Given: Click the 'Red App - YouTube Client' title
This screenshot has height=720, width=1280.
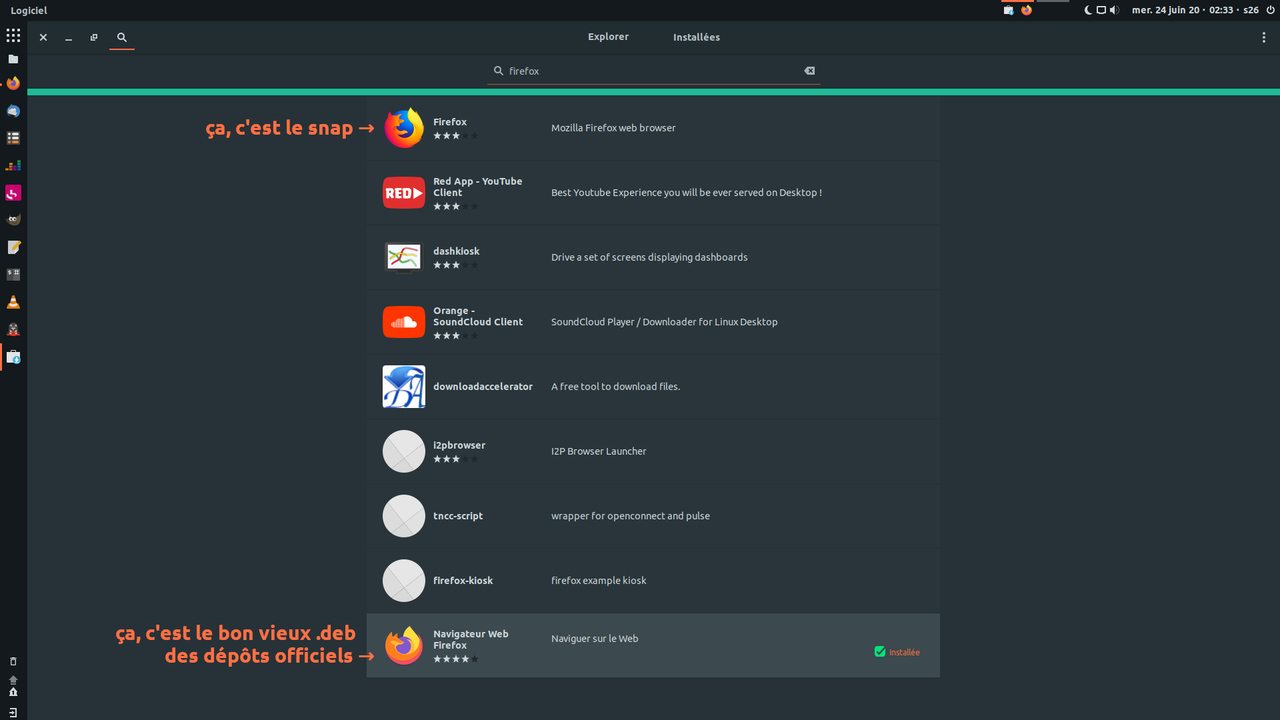Looking at the screenshot, I should click(x=478, y=187).
